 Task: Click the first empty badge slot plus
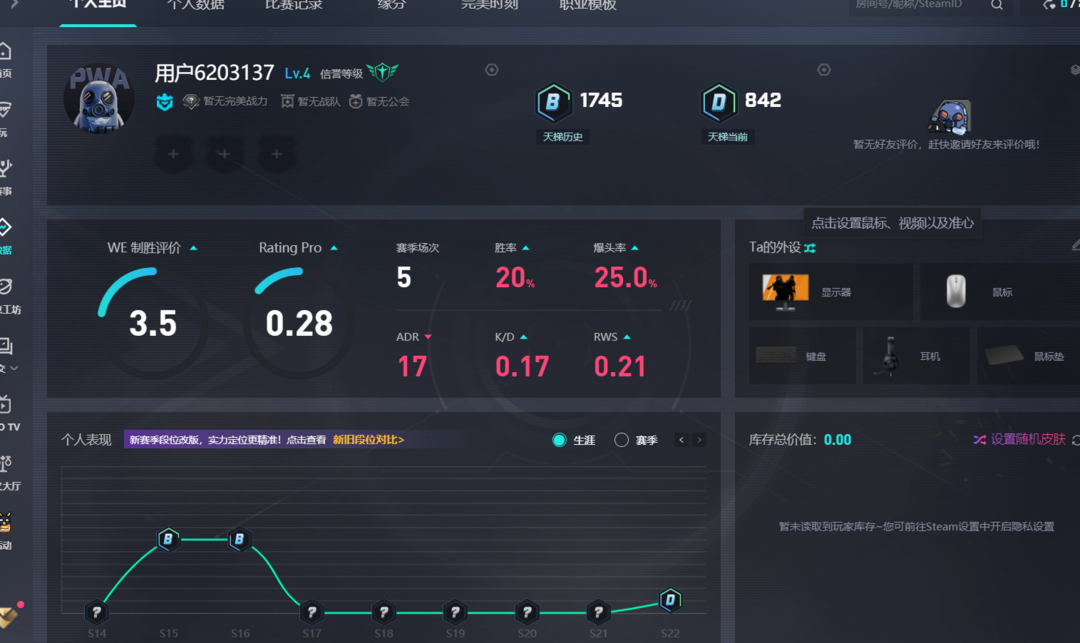173,154
